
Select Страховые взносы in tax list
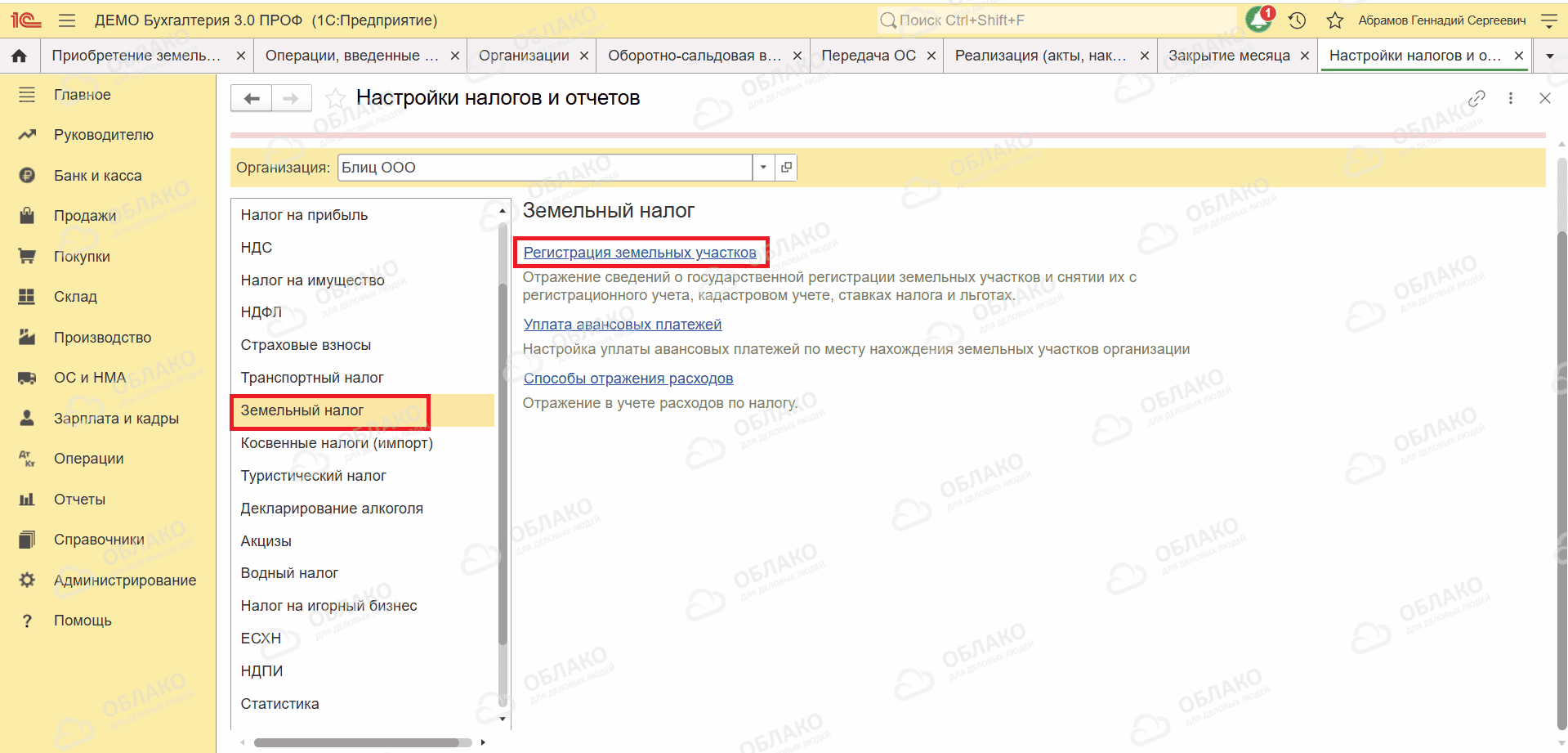pos(364,345)
